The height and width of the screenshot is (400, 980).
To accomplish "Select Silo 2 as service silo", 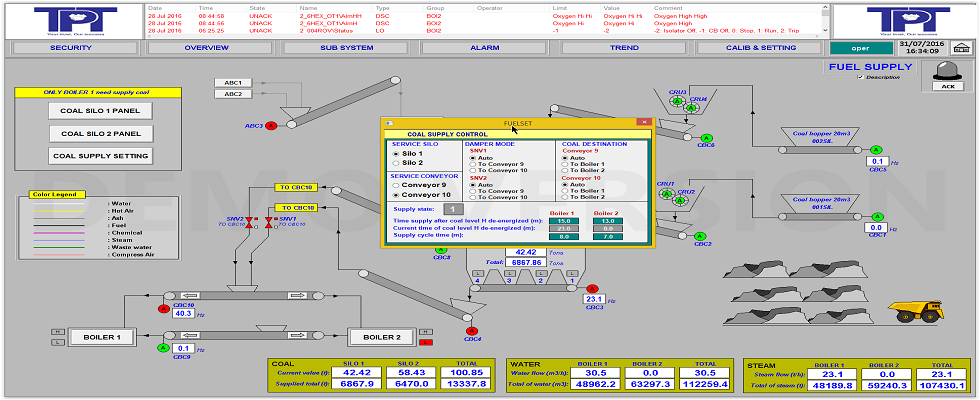I will click(x=396, y=163).
